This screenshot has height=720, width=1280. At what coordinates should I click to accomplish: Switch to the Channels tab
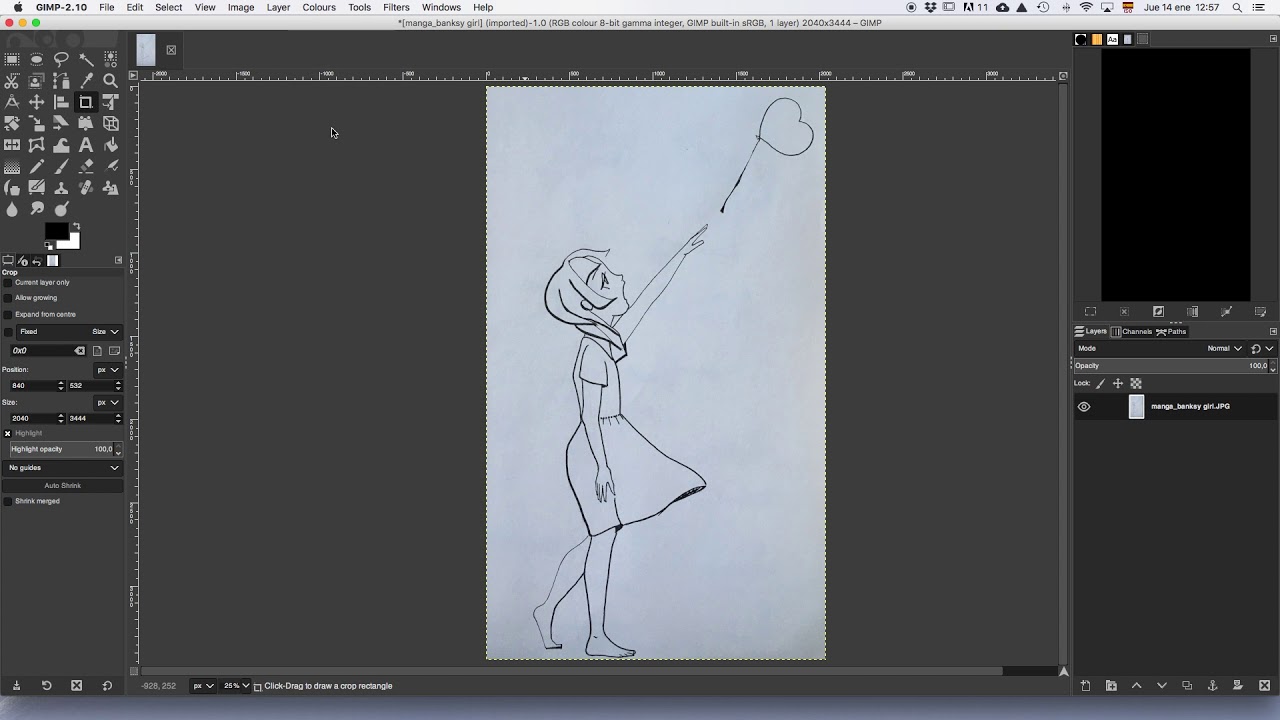pos(1132,332)
